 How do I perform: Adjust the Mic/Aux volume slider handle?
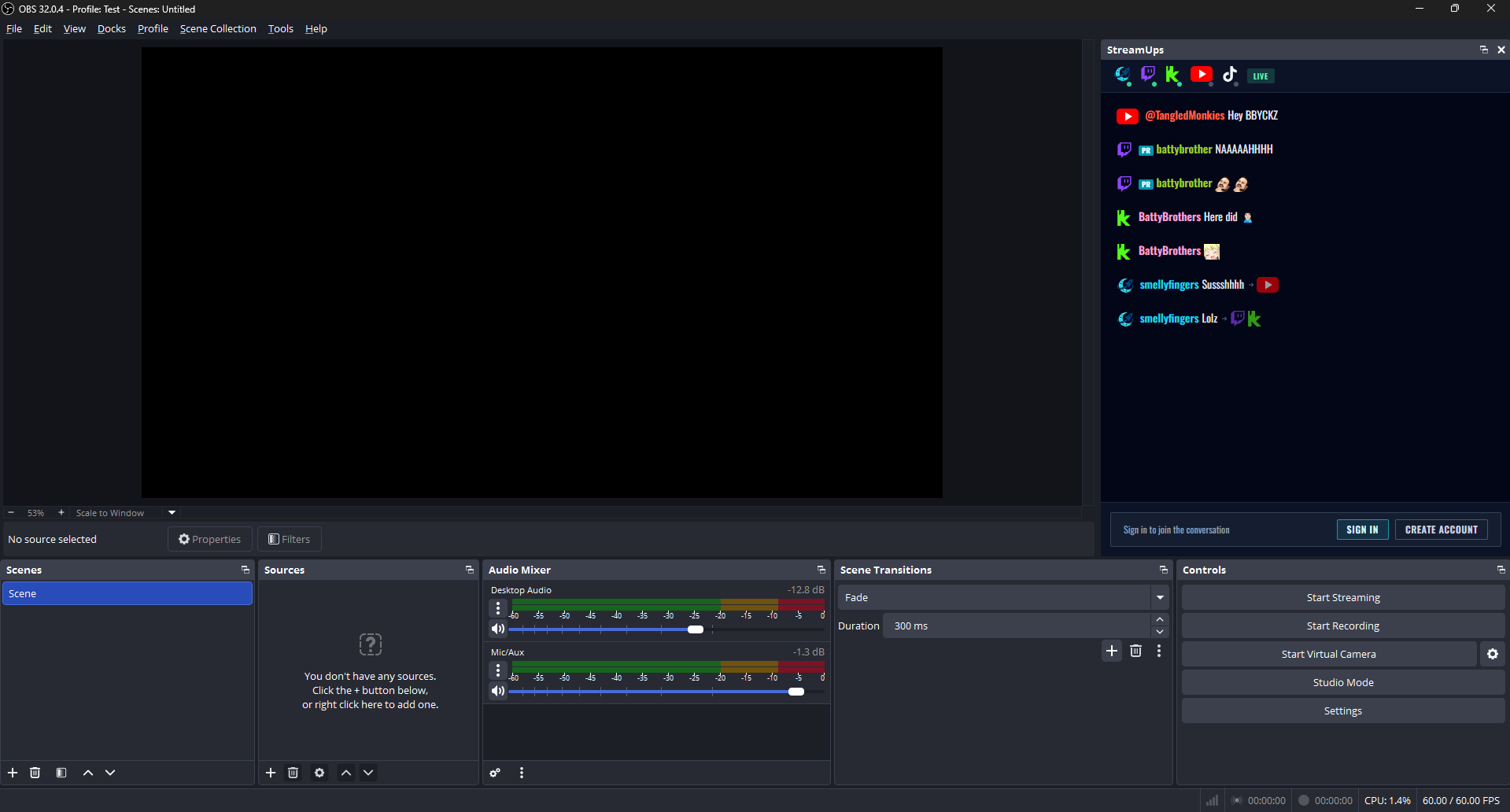coord(796,692)
